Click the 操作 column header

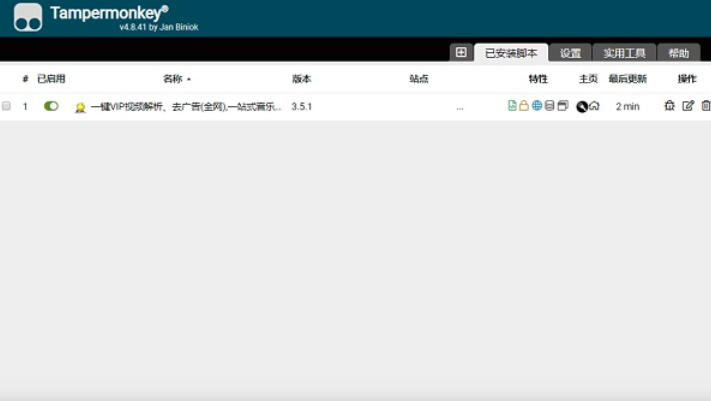pyautogui.click(x=687, y=79)
